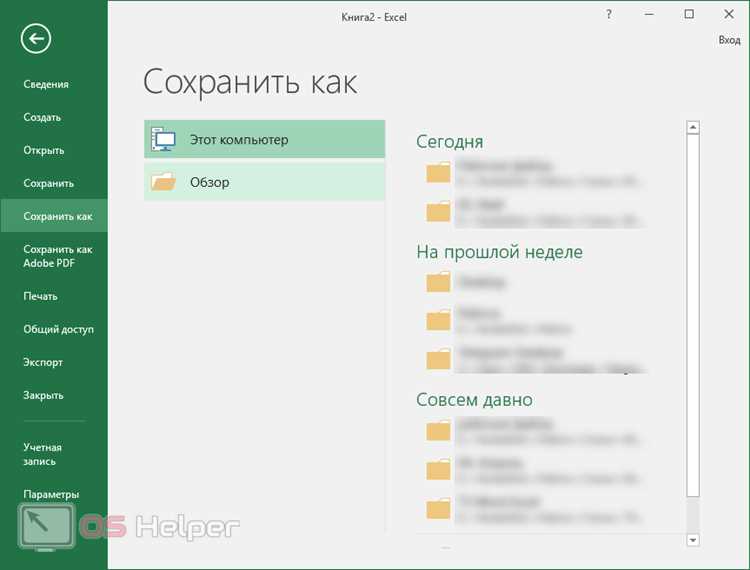Click the computer icon next to Этот компьютер
Viewport: 750px width, 570px height.
tap(164, 139)
